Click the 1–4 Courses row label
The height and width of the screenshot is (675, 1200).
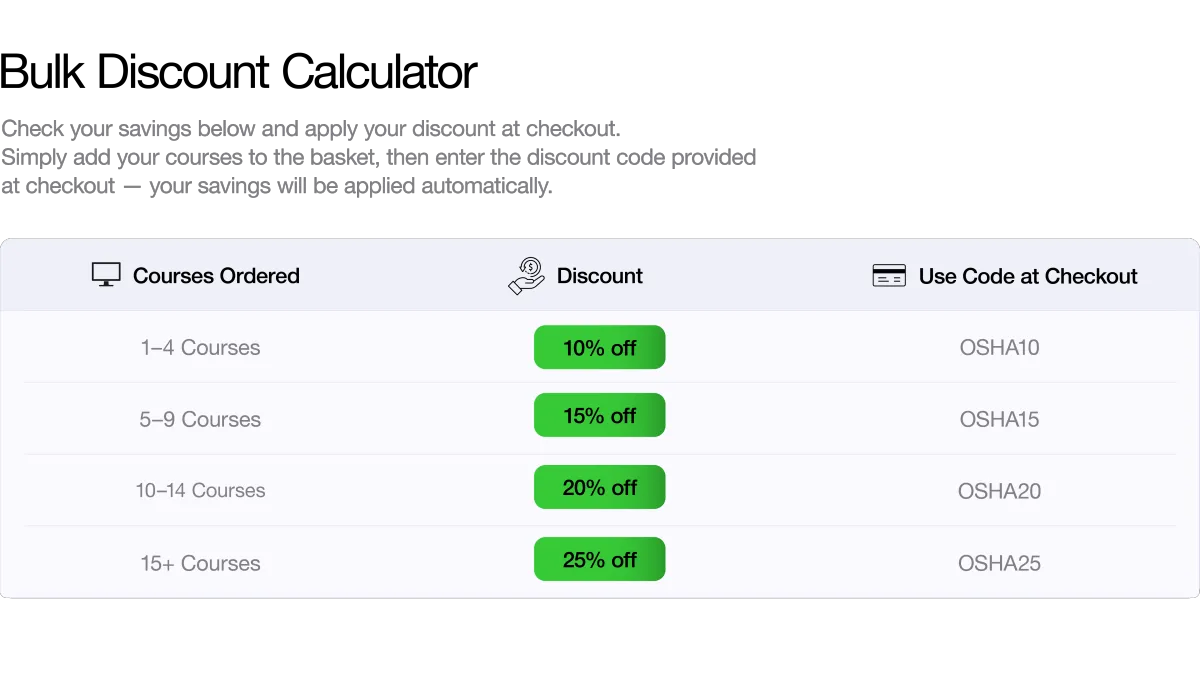[200, 348]
